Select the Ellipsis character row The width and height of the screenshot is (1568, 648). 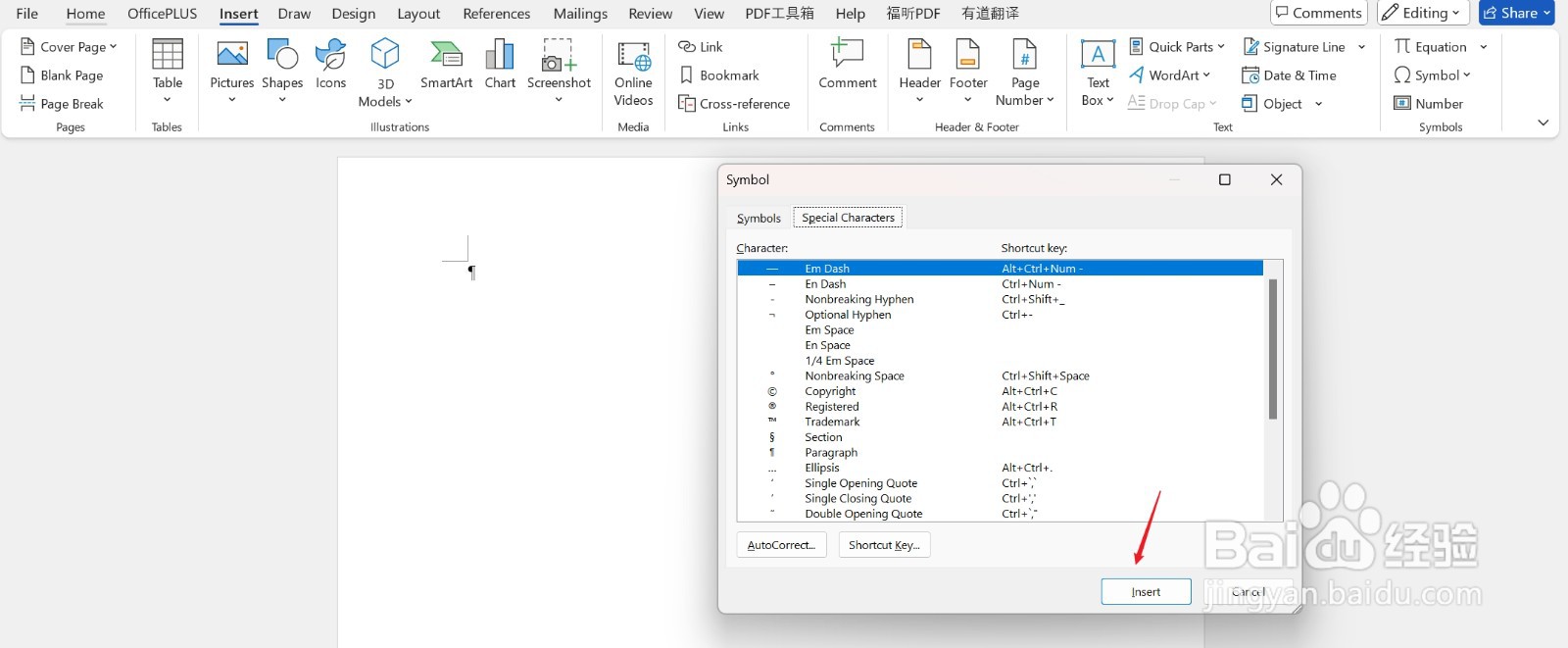pos(1001,468)
